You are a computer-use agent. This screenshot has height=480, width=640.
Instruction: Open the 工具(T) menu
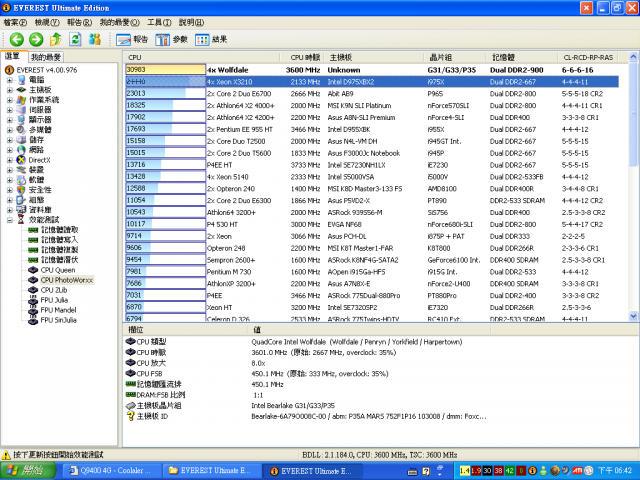(159, 22)
